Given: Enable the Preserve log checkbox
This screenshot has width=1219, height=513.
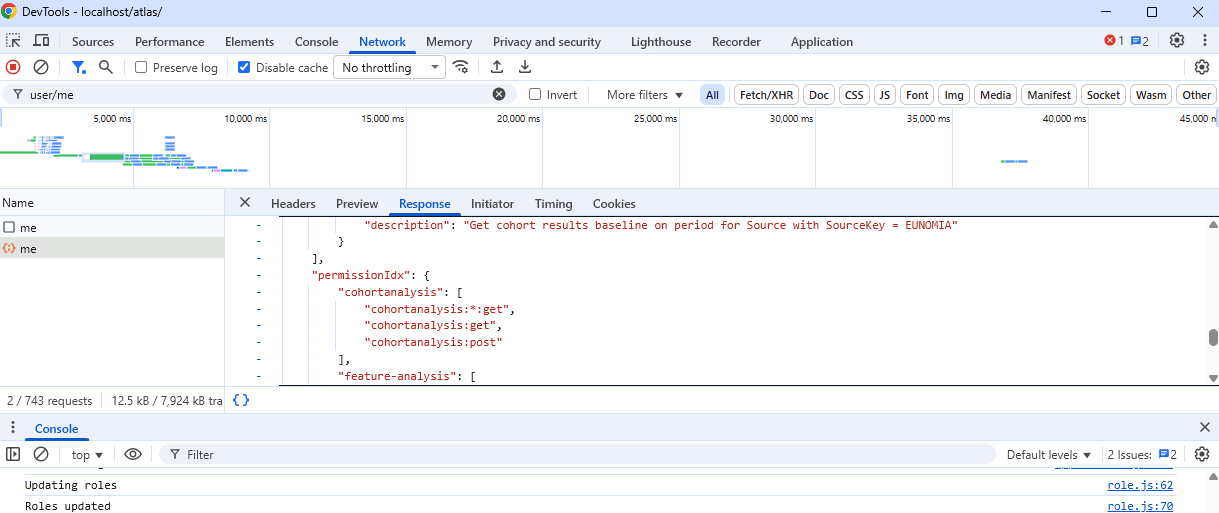Looking at the screenshot, I should pyautogui.click(x=141, y=68).
